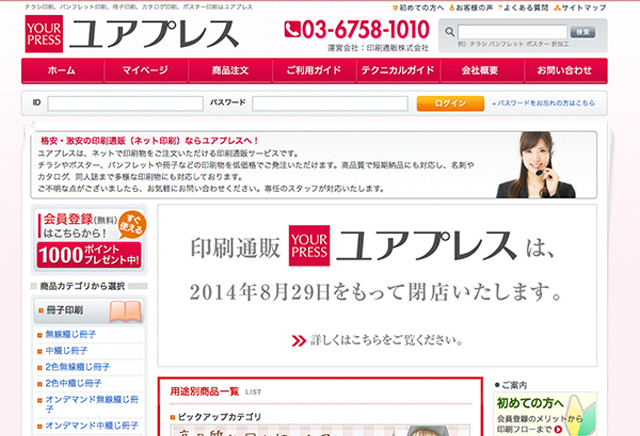The image size is (640, 436).
Task: Open 無線綴じ冊子 category link
Action: click(x=71, y=334)
